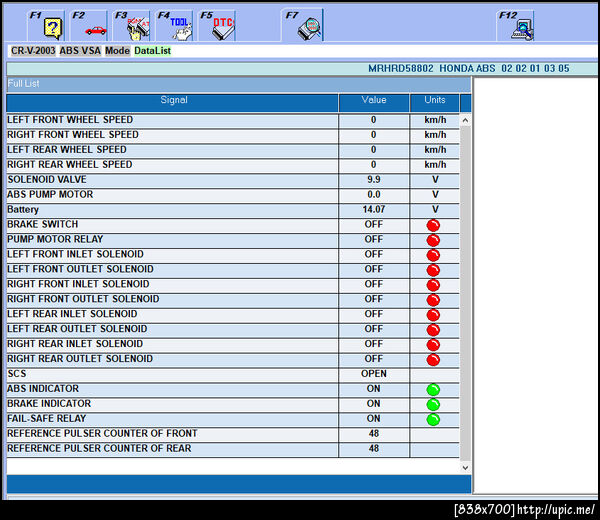
Task: Click the SCS value OPEN
Action: point(374,374)
